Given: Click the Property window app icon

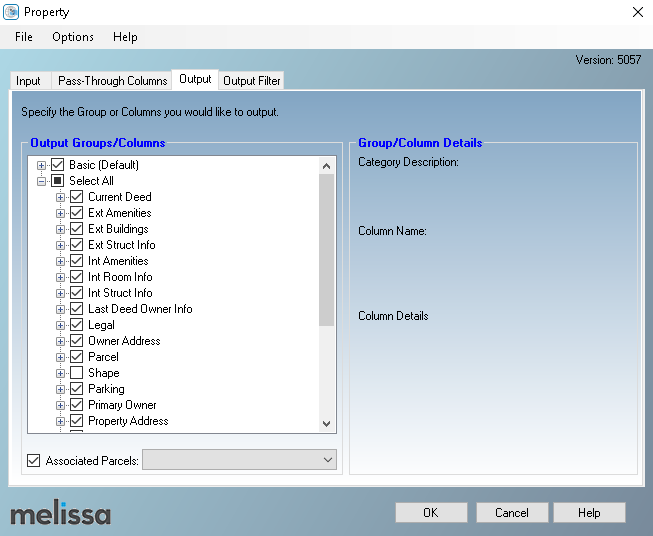Looking at the screenshot, I should click(11, 12).
